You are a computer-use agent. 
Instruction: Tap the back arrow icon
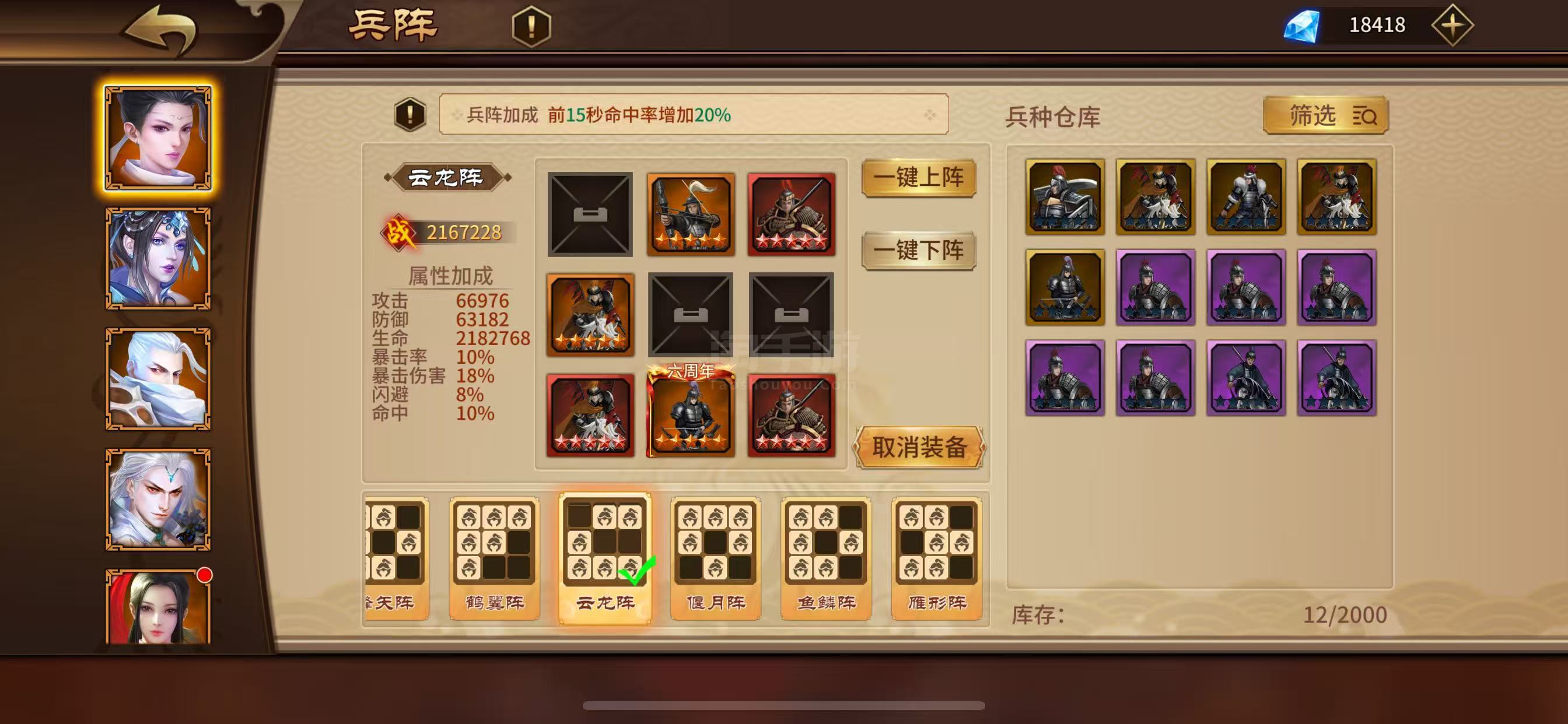[162, 29]
